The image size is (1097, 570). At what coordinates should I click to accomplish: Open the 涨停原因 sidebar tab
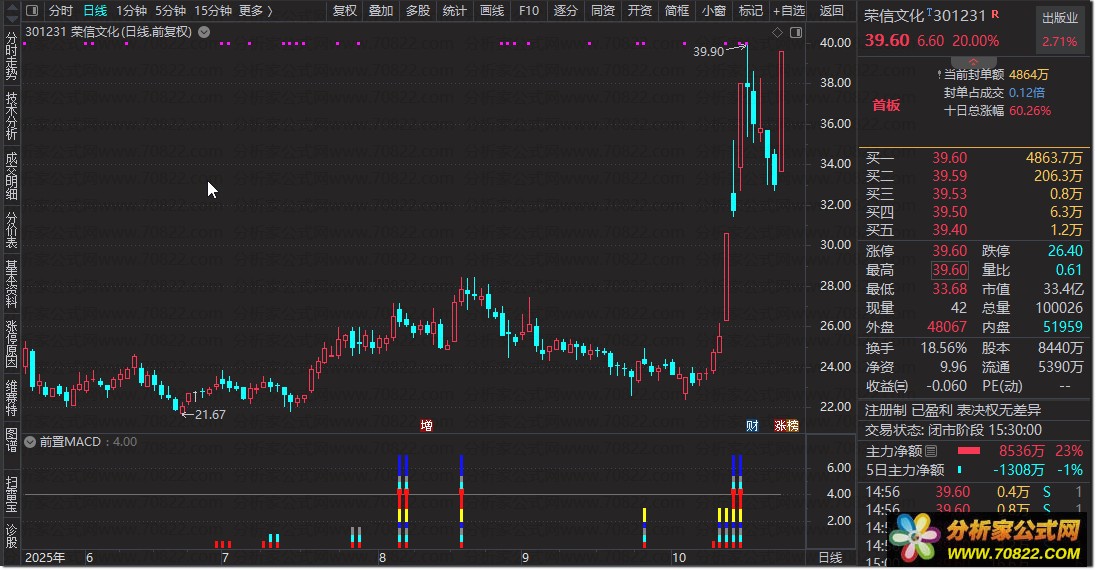point(11,343)
